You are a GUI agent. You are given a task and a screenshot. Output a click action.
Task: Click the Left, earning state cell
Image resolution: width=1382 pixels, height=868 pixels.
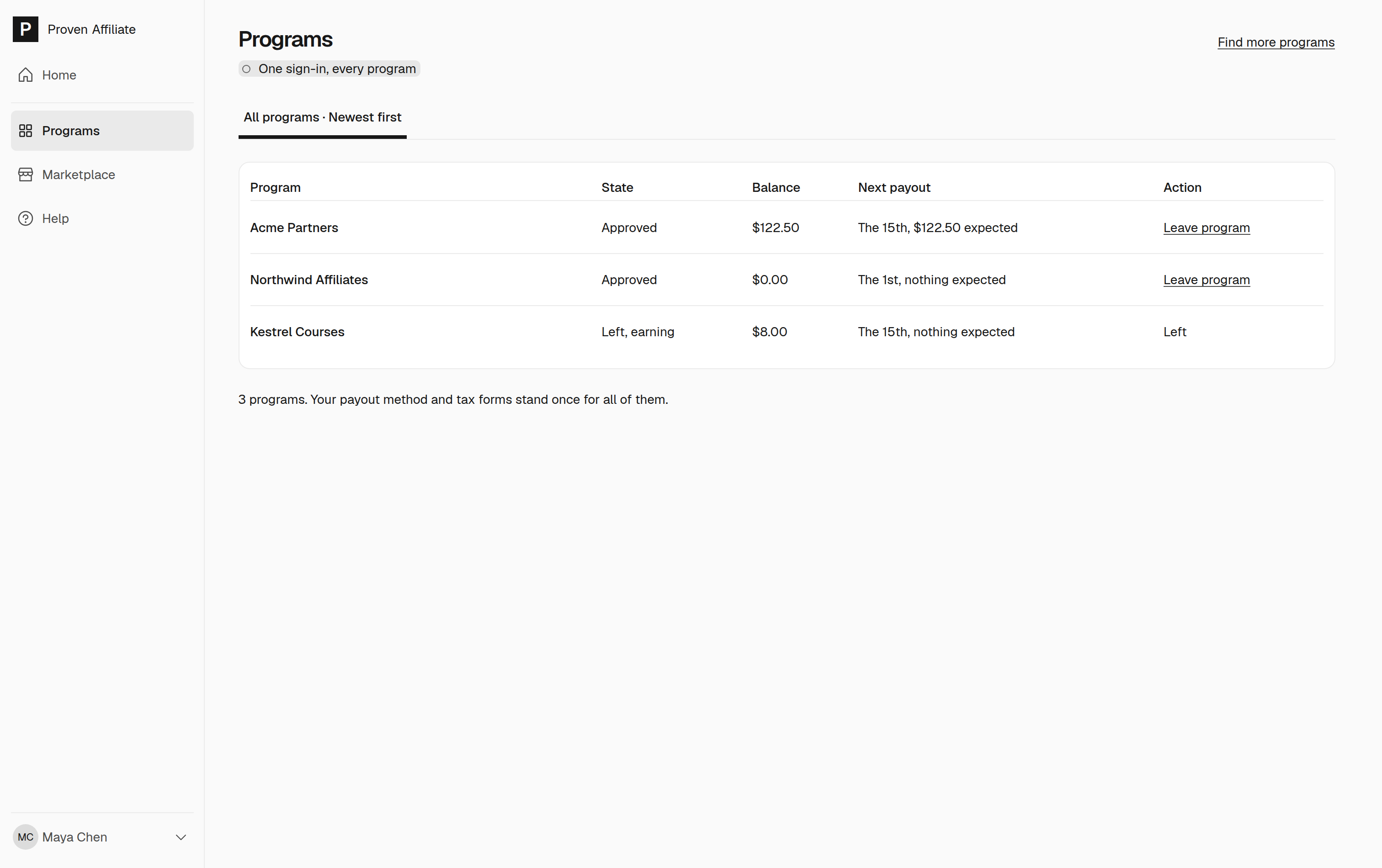click(x=638, y=332)
